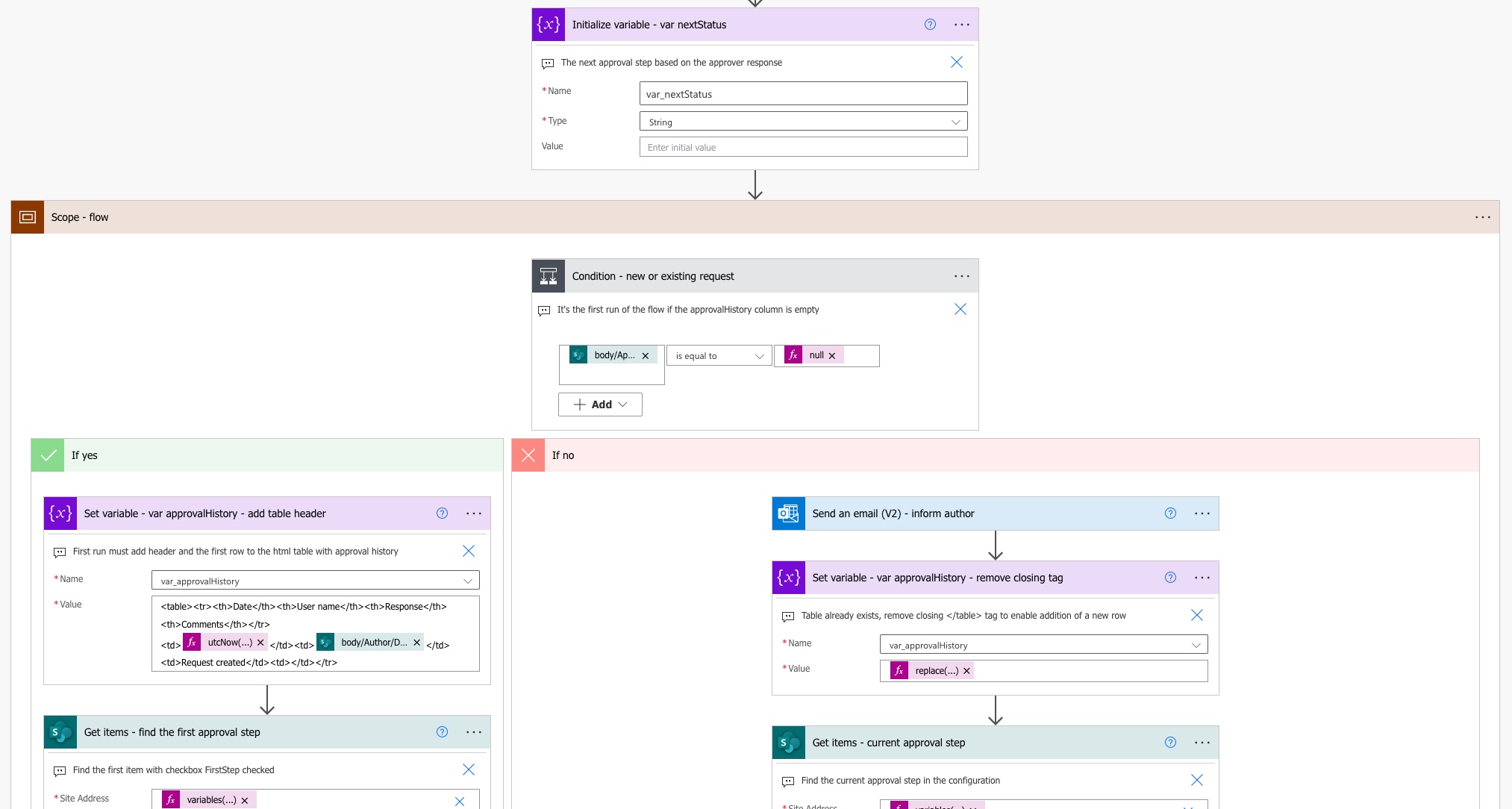The image size is (1512, 809).
Task: Click the help icon on Set variable - add table header
Action: click(443, 513)
